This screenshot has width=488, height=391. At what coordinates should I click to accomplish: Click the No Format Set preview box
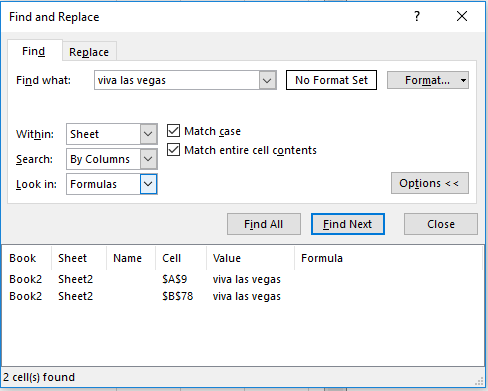[331, 80]
